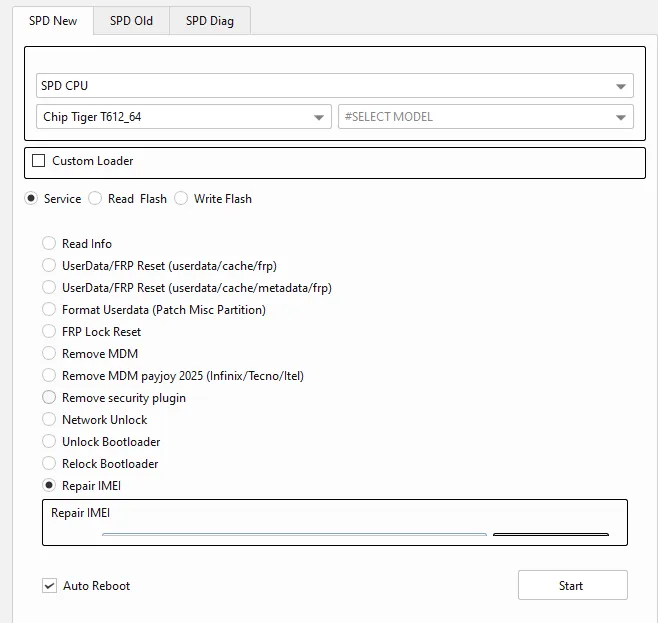
Task: Select the Write Flash mode radio button
Action: 181,199
